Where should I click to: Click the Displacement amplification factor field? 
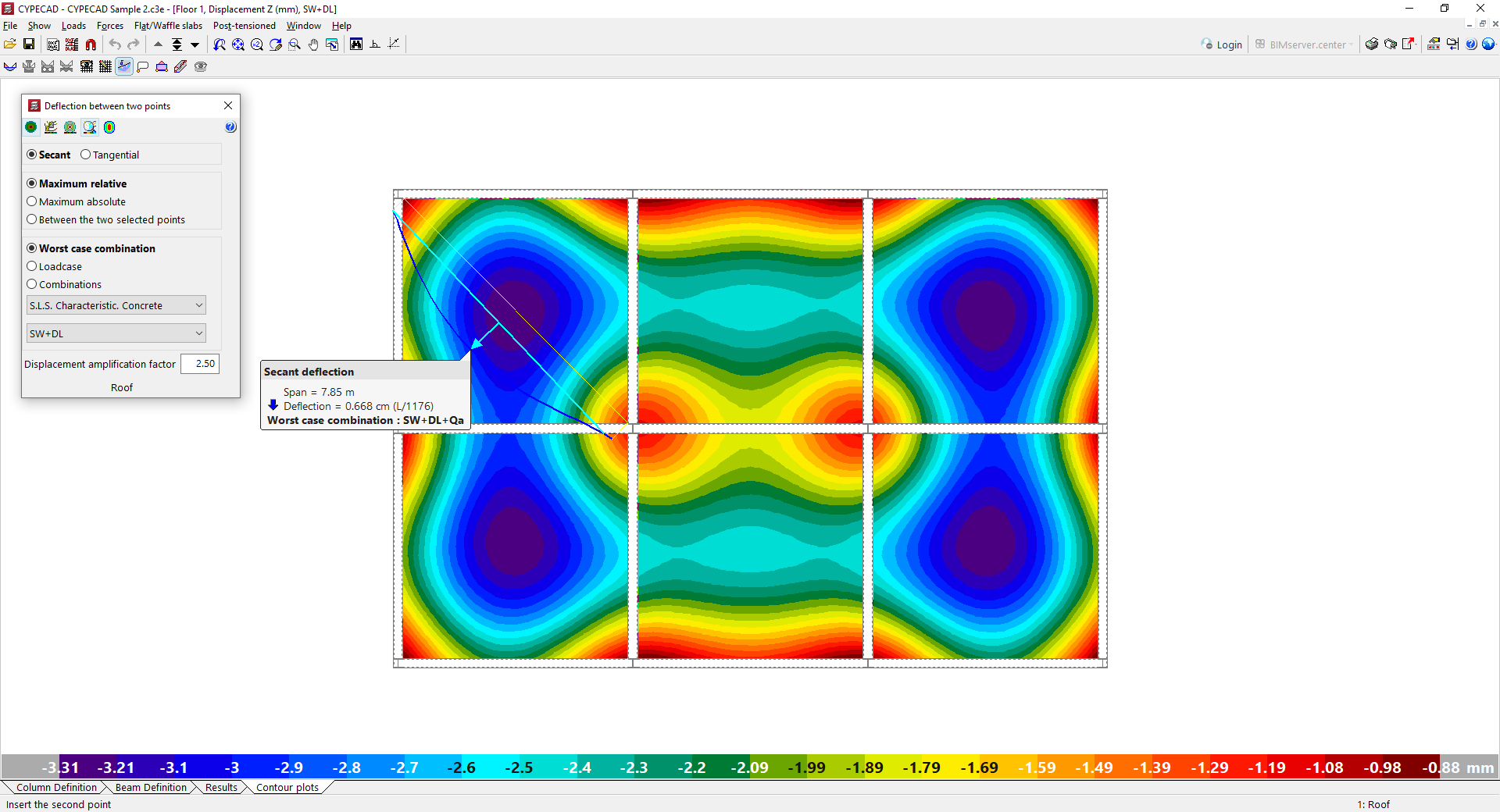click(200, 364)
